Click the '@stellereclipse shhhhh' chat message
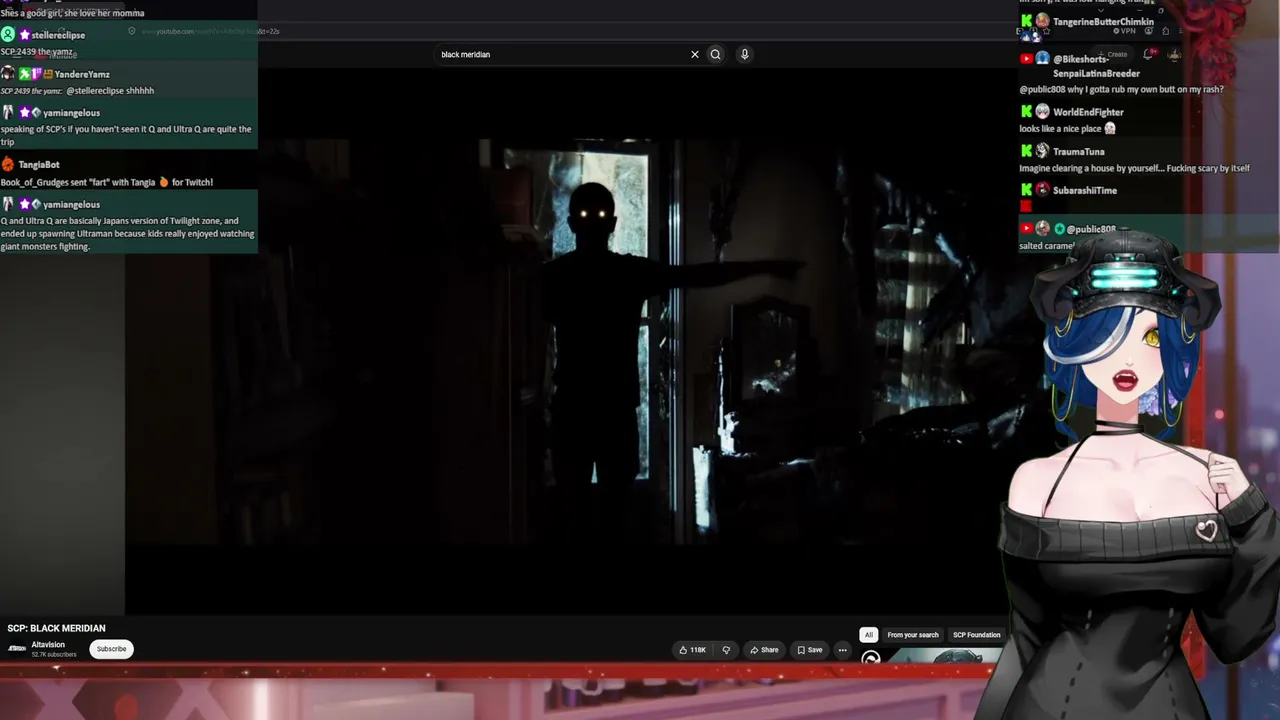 (x=110, y=90)
